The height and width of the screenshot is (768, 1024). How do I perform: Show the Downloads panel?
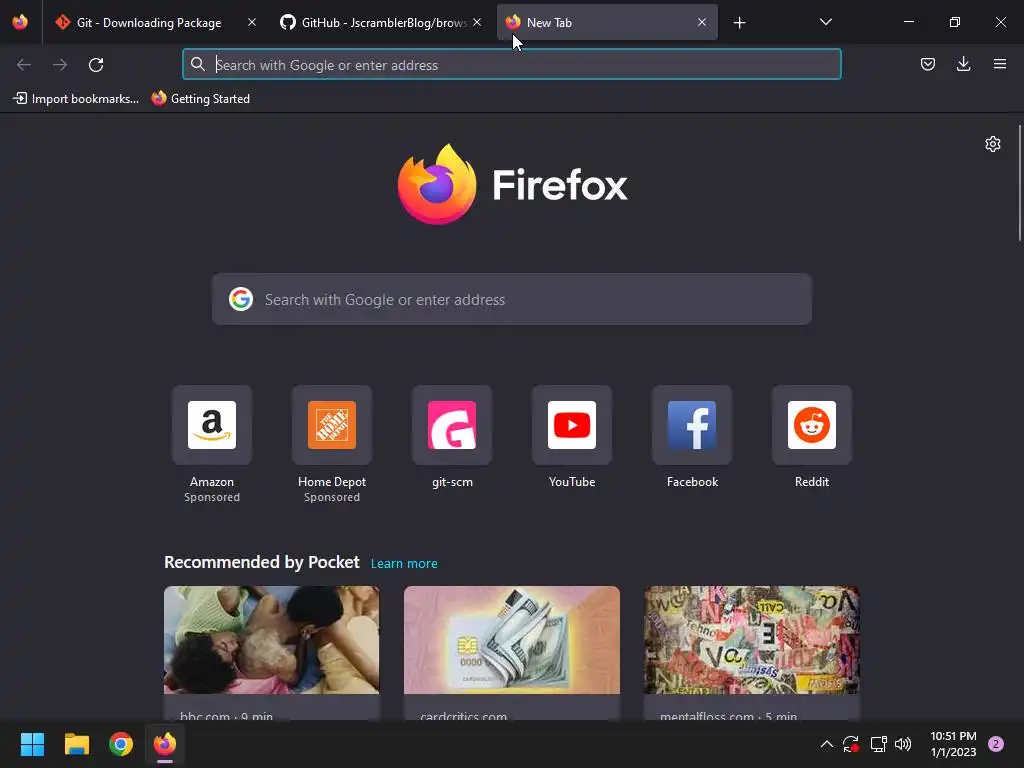tap(963, 64)
